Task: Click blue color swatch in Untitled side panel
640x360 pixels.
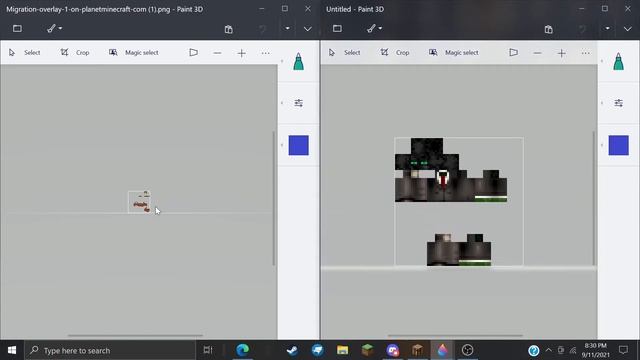Action: coord(619,145)
